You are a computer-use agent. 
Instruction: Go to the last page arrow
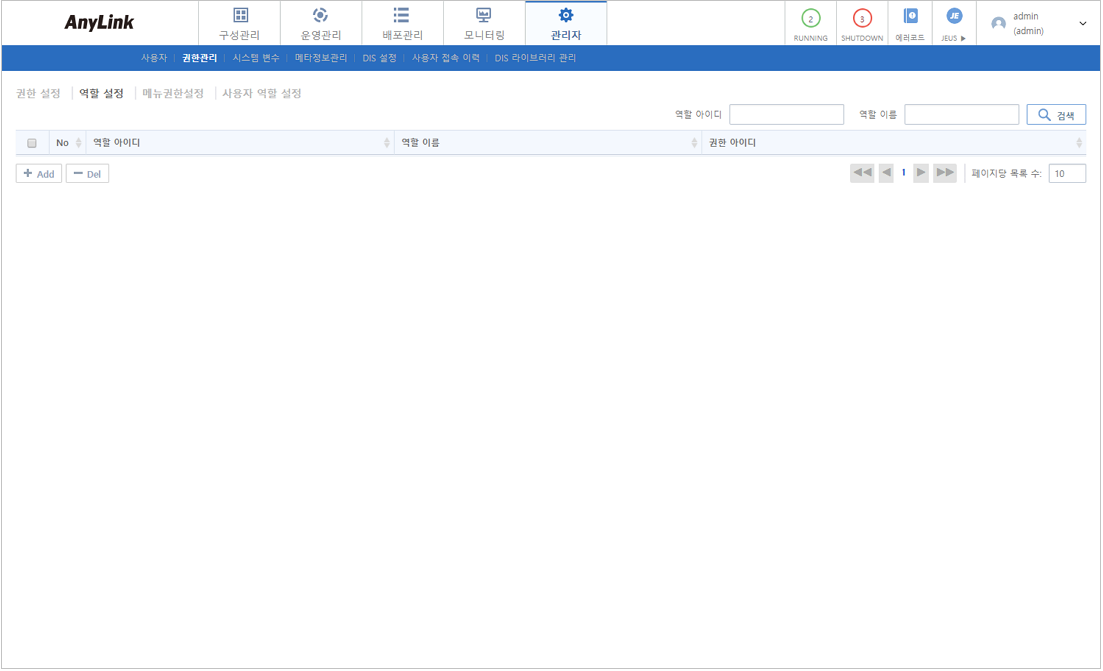[x=945, y=173]
